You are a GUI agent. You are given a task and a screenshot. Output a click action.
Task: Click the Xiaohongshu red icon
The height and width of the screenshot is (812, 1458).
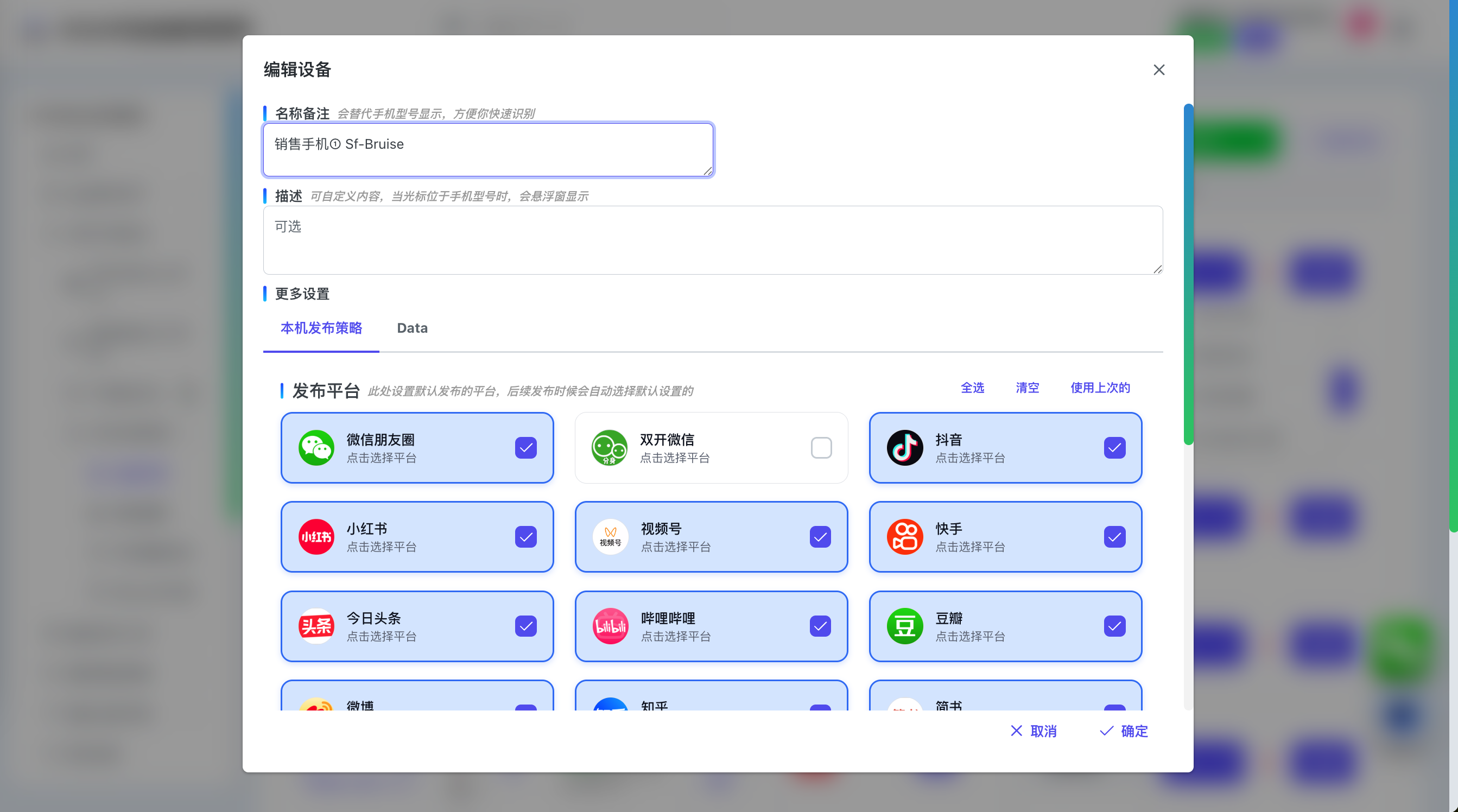pos(316,536)
